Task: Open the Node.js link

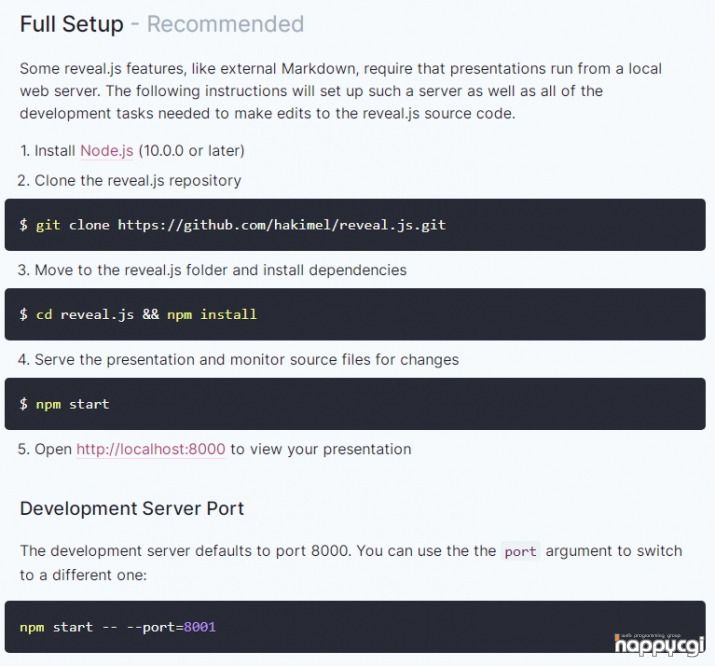Action: click(x=106, y=151)
